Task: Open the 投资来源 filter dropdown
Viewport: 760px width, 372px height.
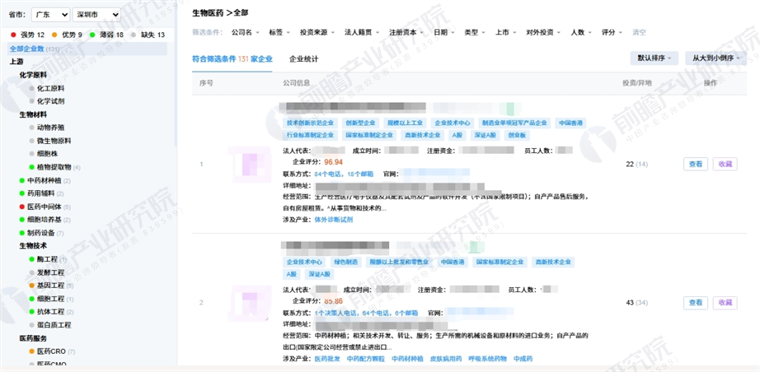Action: click(317, 32)
